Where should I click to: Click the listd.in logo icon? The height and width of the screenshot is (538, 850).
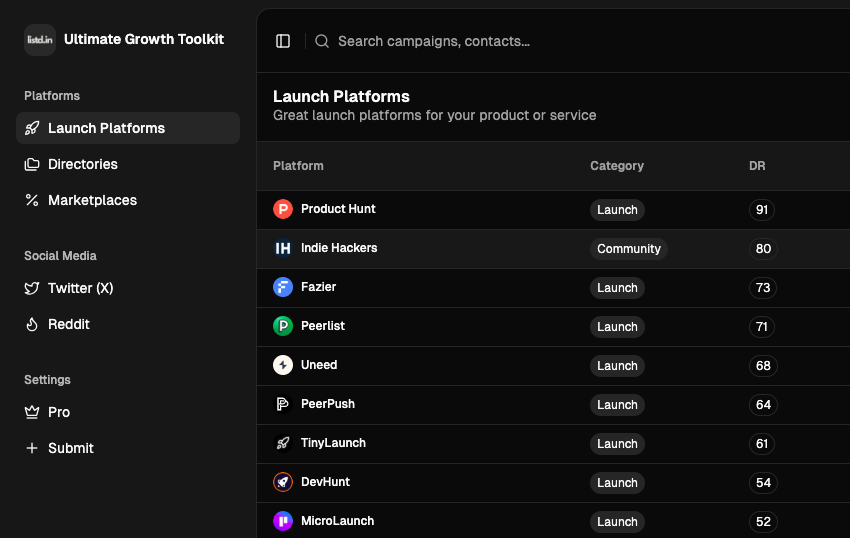40,40
